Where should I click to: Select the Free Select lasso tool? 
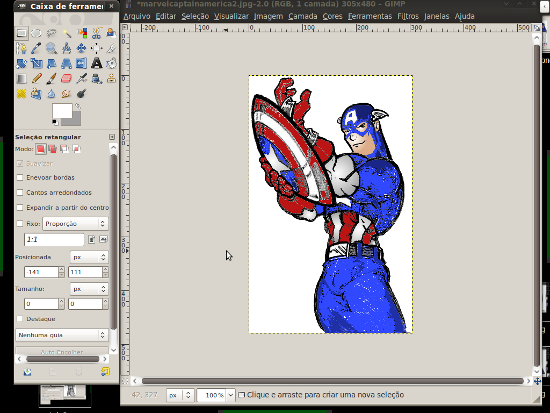coord(52,33)
